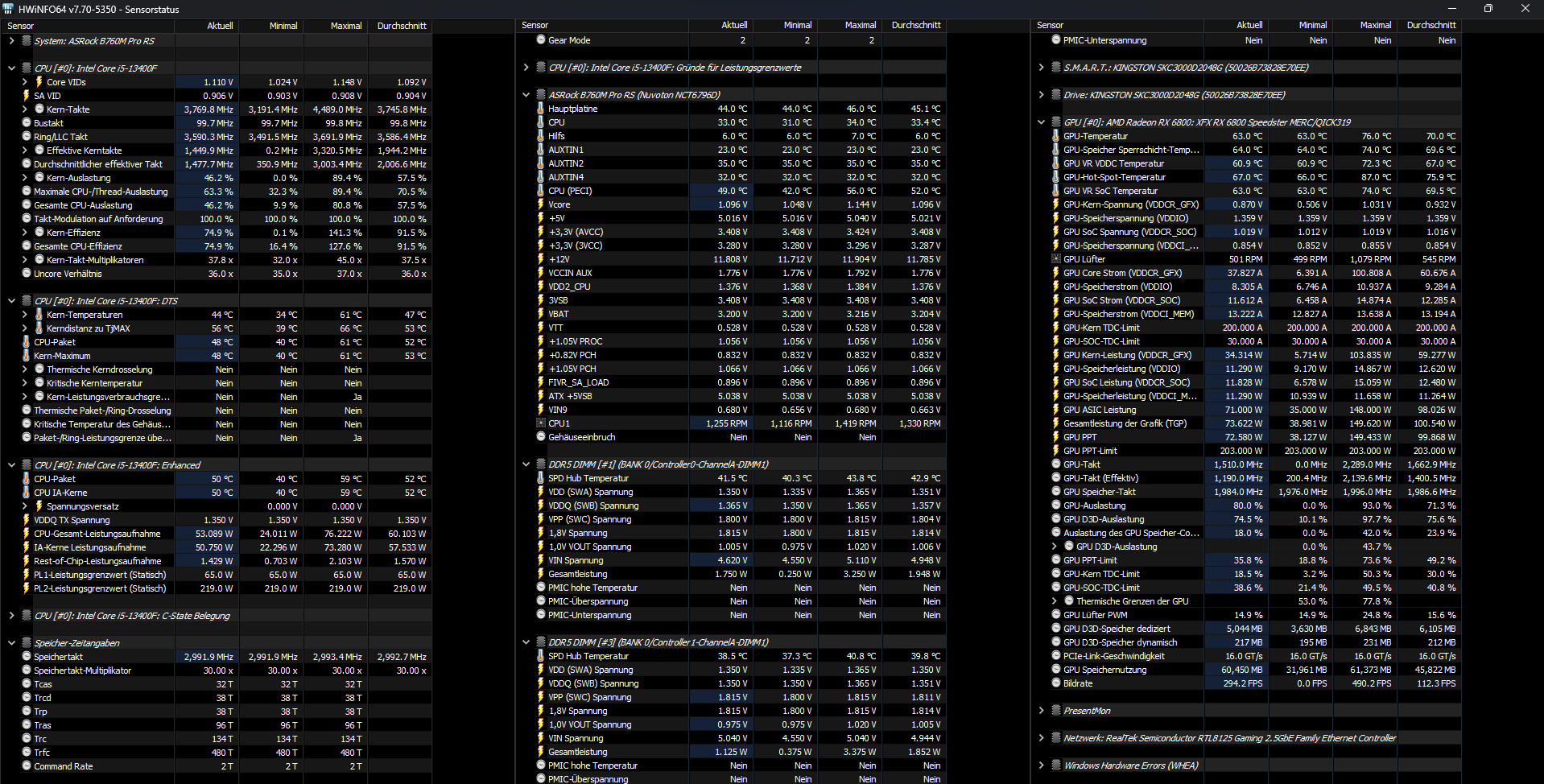
Task: Click the Uncore Verhältnis row label
Action: pyautogui.click(x=68, y=274)
